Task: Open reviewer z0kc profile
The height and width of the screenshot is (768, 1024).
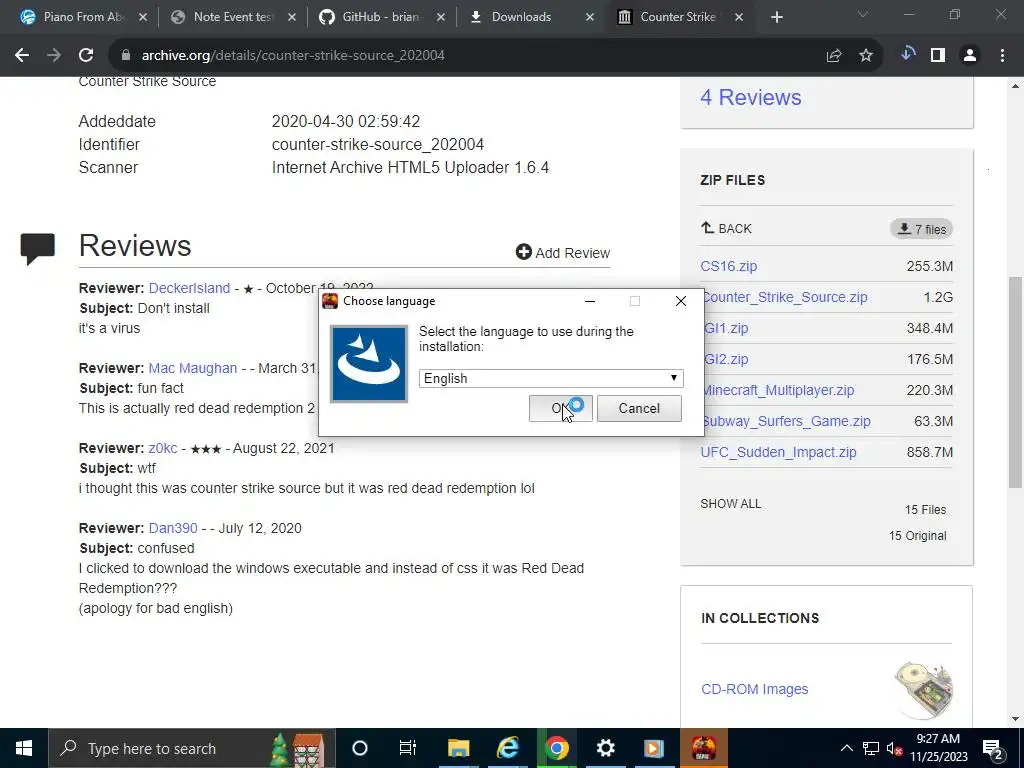Action: click(163, 448)
